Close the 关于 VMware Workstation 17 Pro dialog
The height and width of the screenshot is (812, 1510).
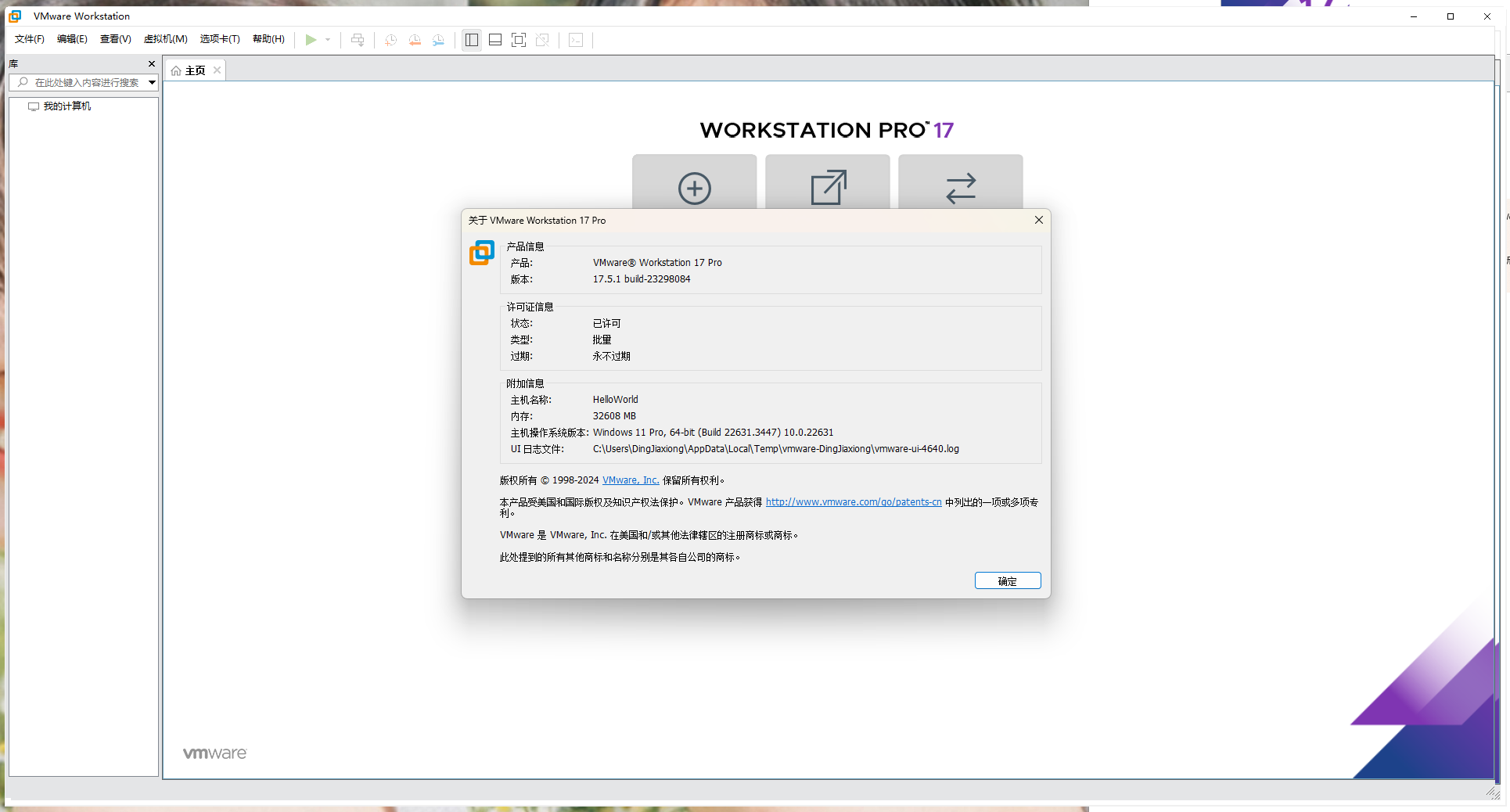click(x=1039, y=220)
